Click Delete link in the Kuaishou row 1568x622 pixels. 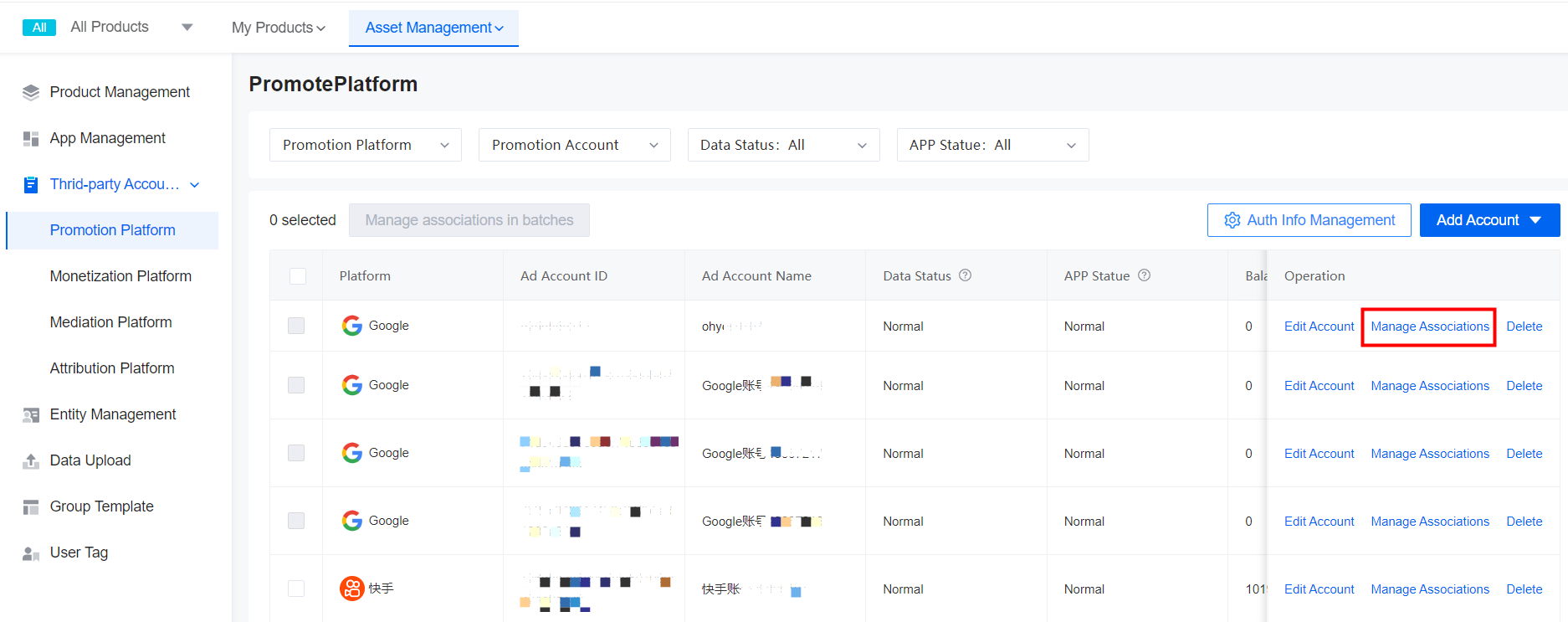click(1524, 589)
